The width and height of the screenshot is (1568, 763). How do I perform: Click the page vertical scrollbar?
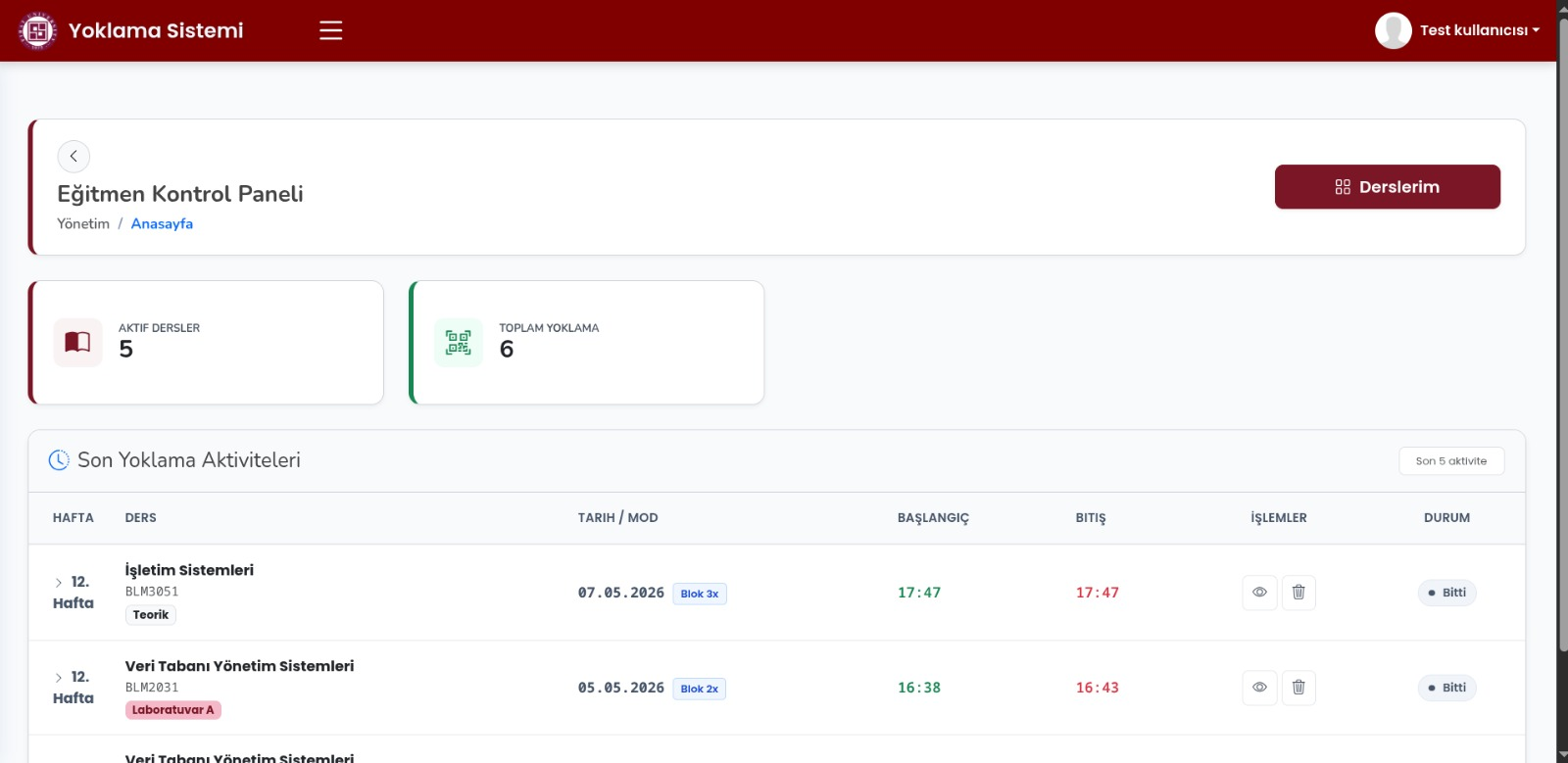(1562, 333)
